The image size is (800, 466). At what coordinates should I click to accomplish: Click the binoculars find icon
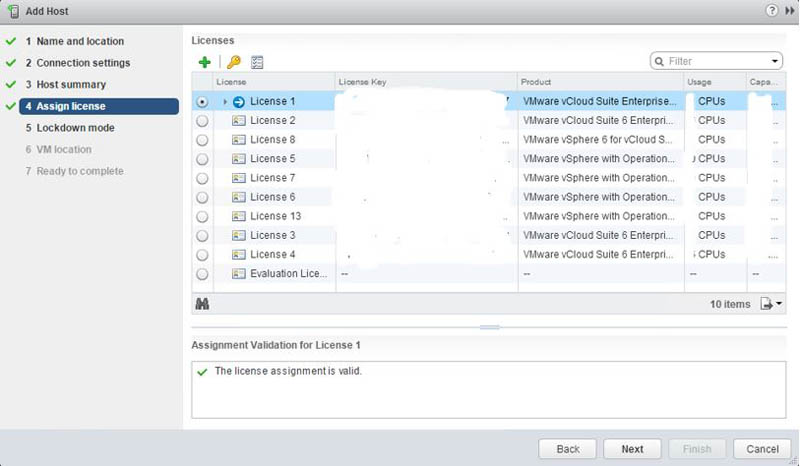(202, 304)
